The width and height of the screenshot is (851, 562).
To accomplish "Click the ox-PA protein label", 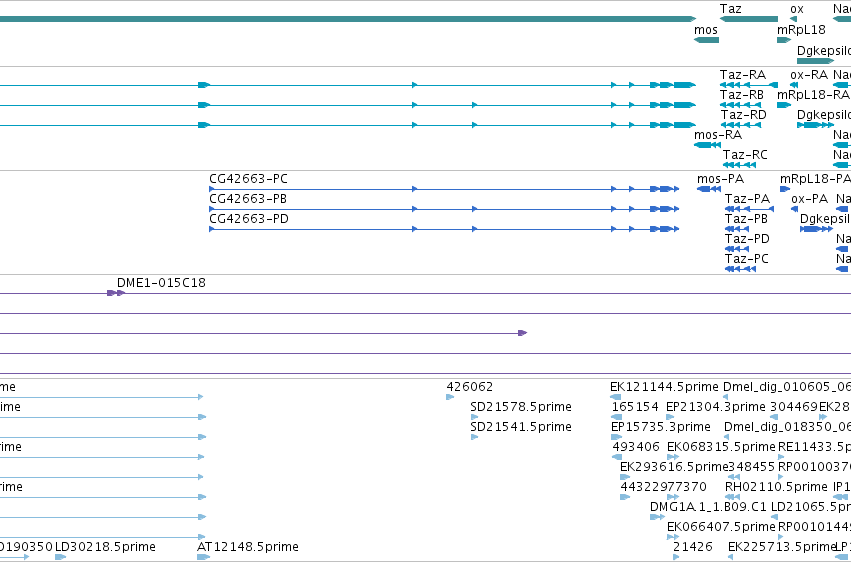I will pyautogui.click(x=810, y=199).
